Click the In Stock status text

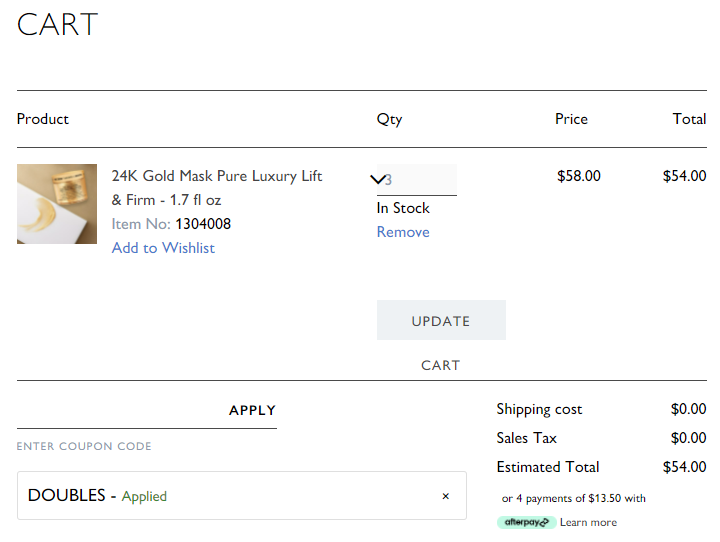point(403,208)
